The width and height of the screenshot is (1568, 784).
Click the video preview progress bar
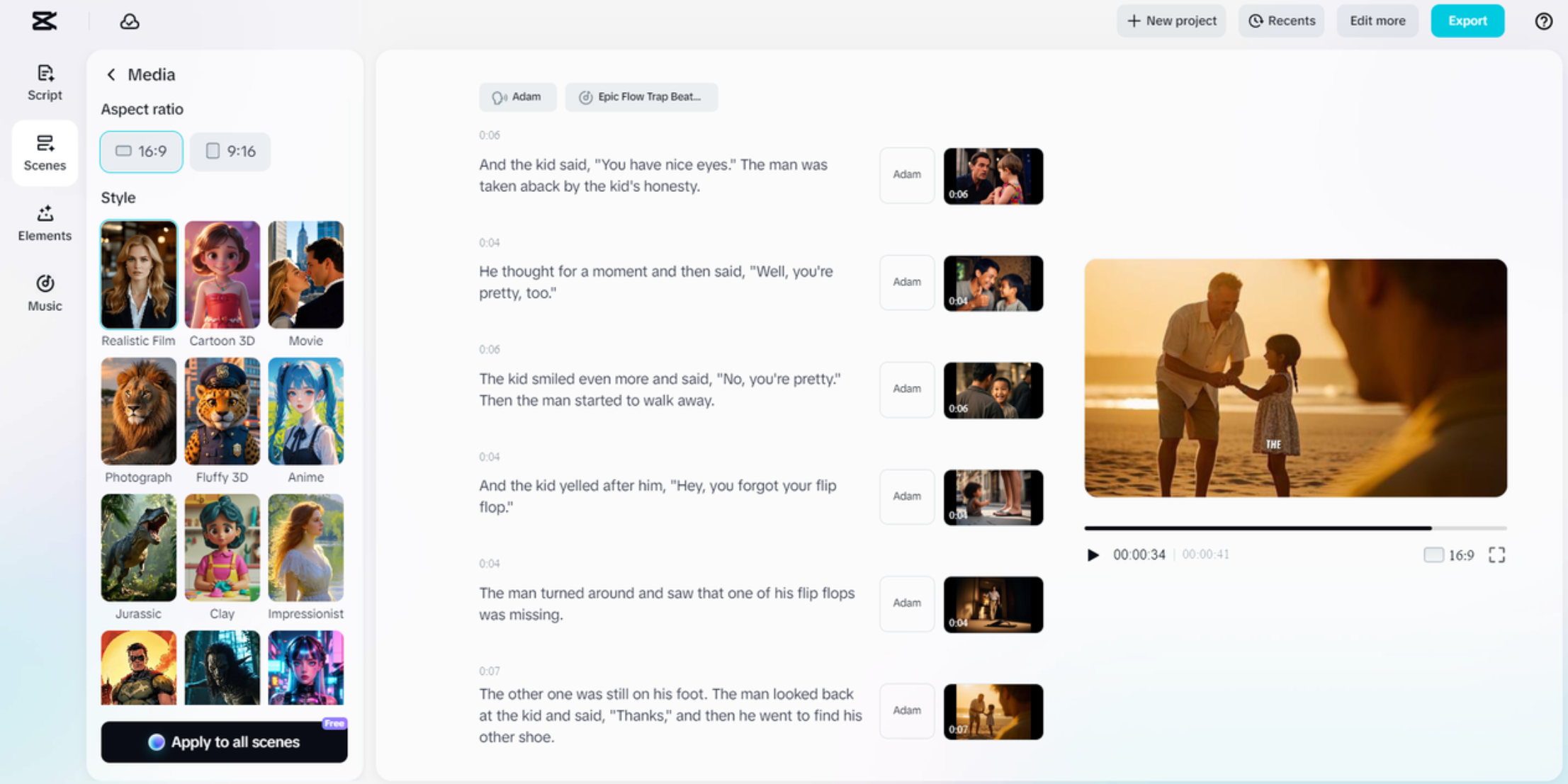(1295, 528)
